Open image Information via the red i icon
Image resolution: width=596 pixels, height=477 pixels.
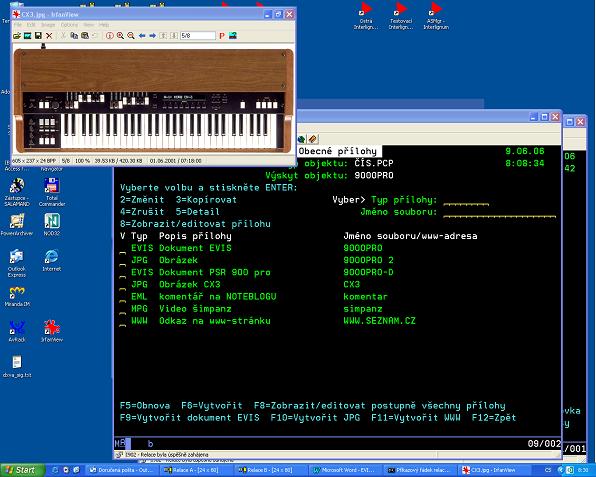(110, 36)
